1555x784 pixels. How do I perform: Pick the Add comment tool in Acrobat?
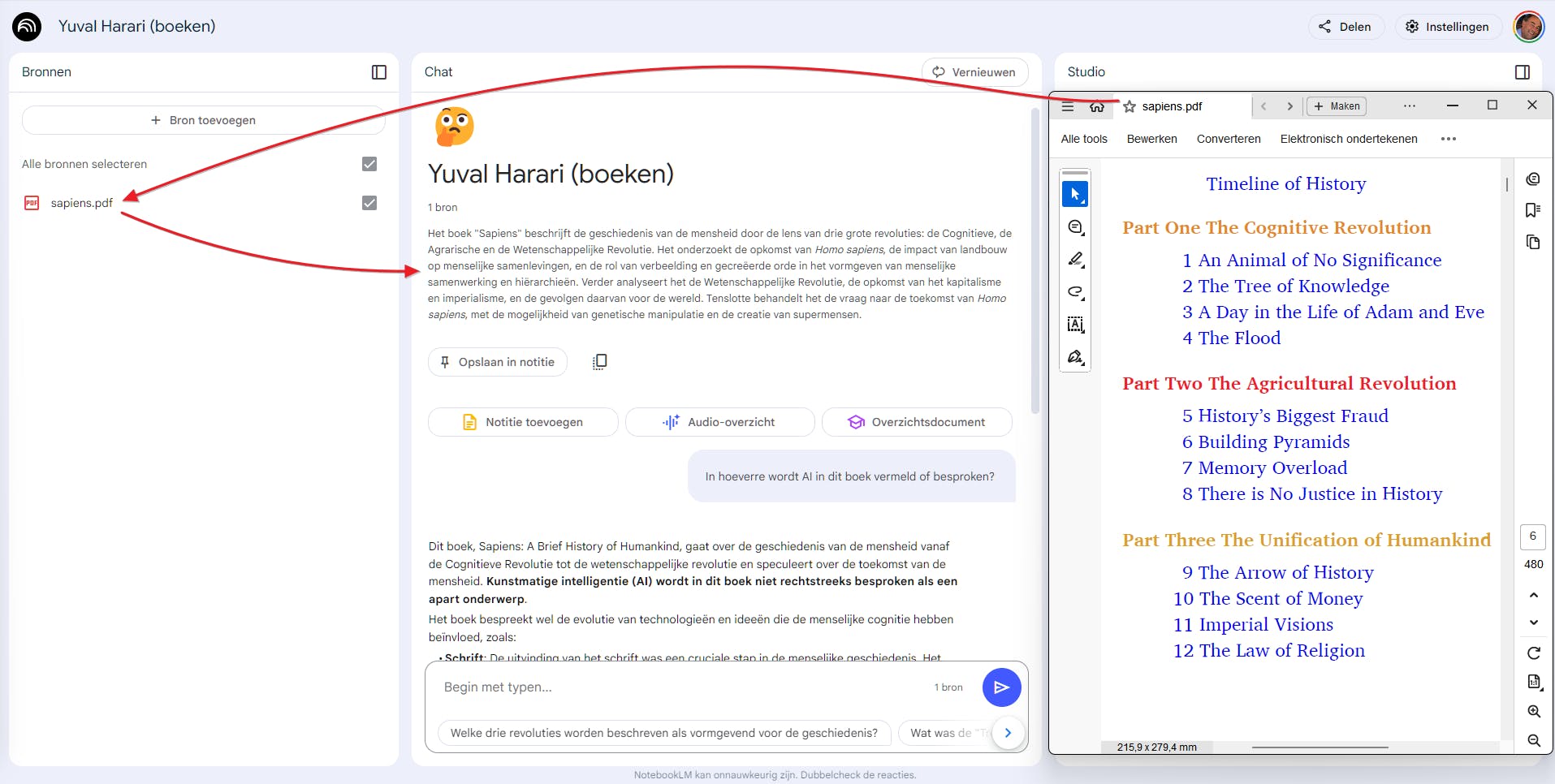[x=1075, y=227]
